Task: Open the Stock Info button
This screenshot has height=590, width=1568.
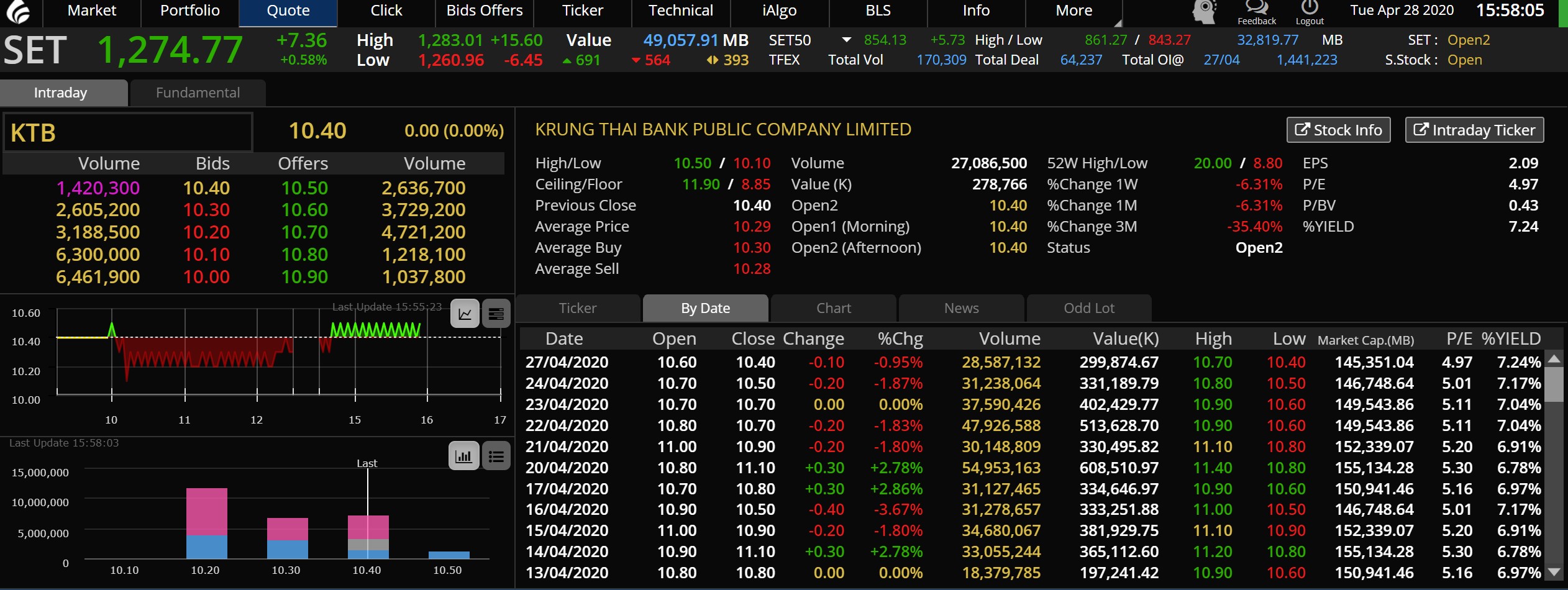Action: (1338, 130)
